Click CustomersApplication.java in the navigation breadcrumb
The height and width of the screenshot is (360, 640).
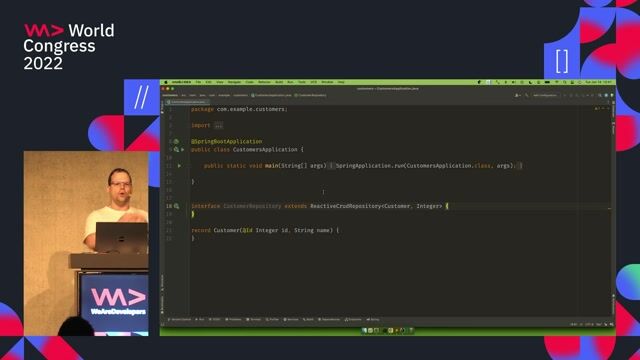click(272, 95)
